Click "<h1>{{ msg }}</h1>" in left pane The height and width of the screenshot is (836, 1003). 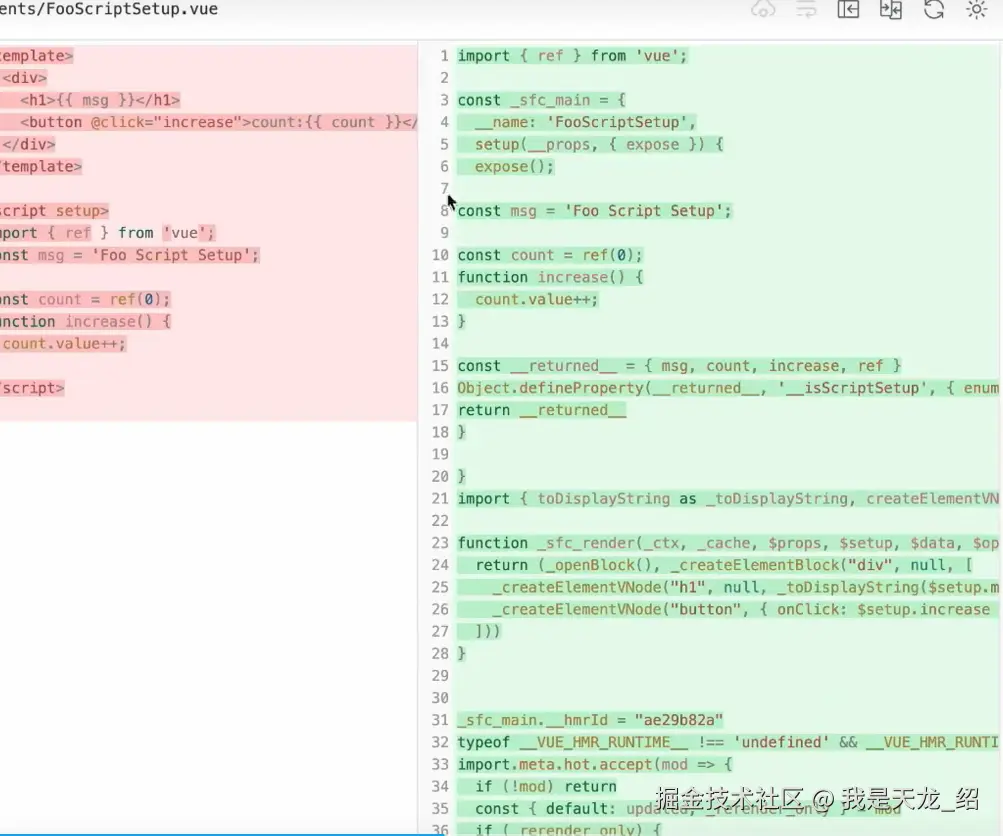[x=100, y=100]
